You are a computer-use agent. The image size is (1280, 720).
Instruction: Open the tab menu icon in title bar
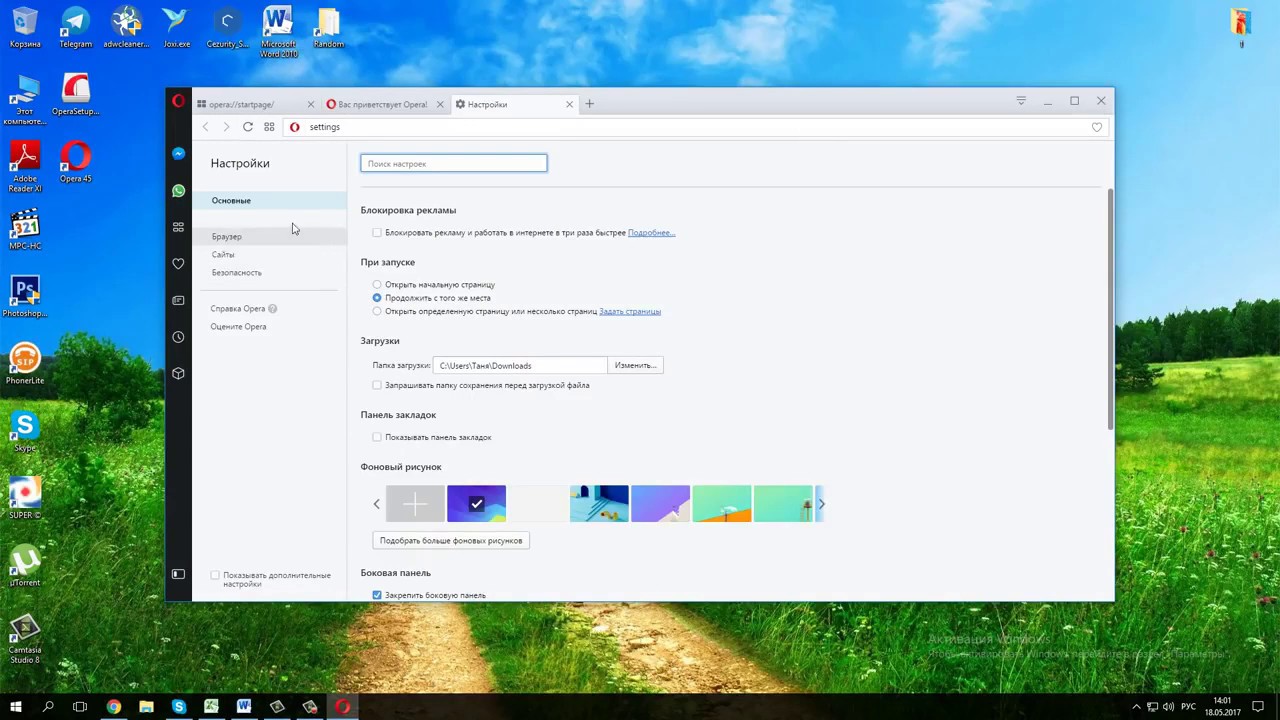click(1021, 101)
